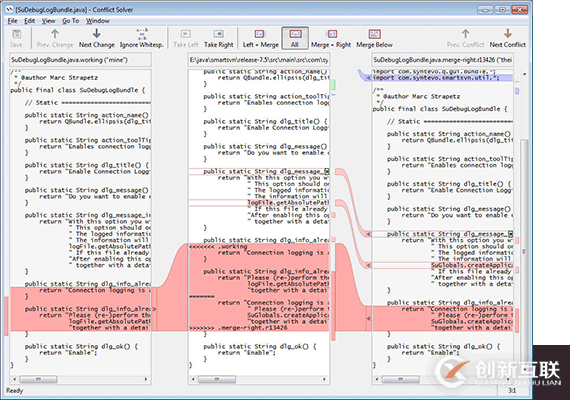
Task: Click right pane horizontal scrollbar thumb
Action: [401, 379]
